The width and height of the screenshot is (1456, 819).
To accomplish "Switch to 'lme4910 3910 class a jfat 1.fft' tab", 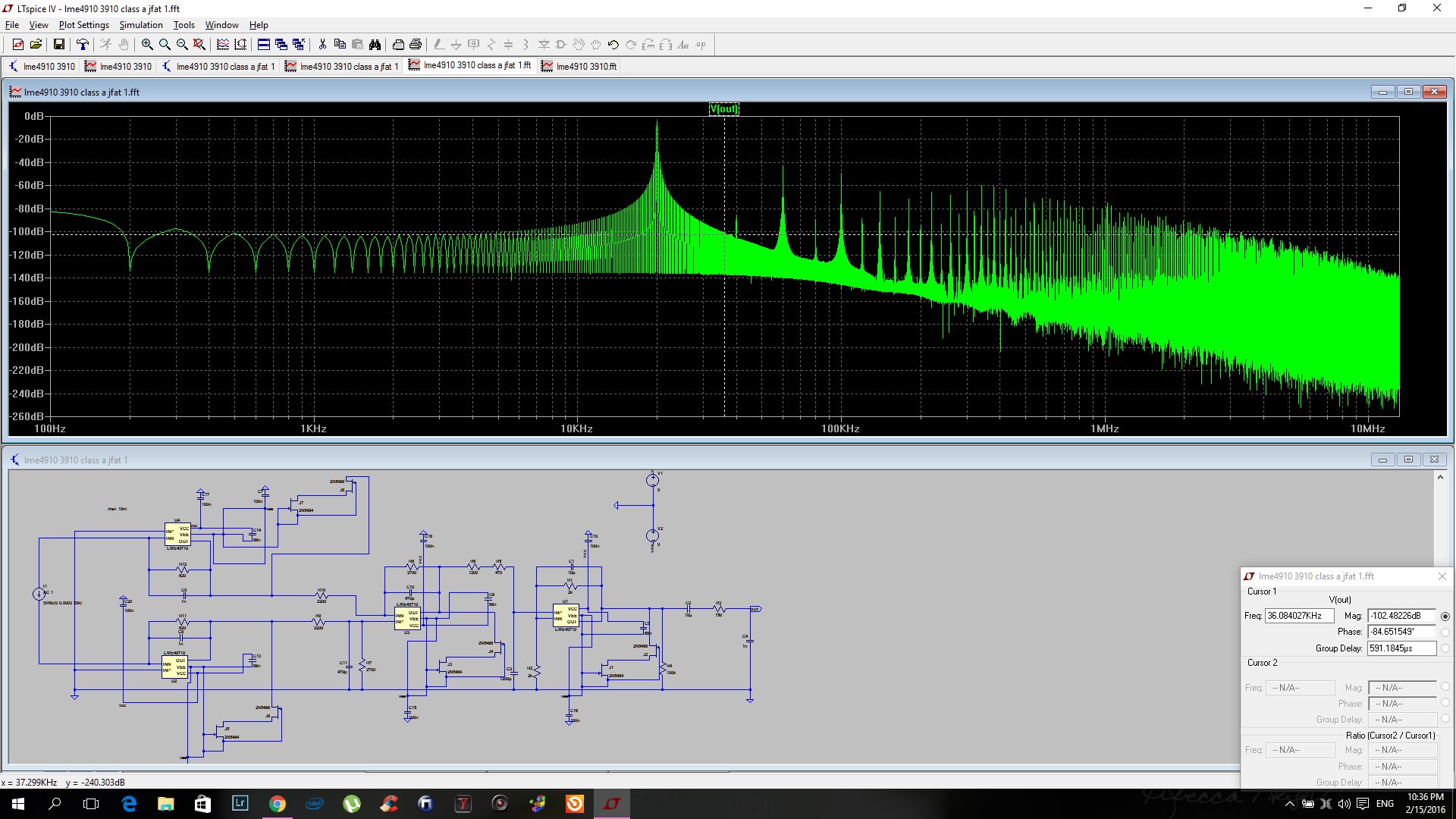I will 471,65.
